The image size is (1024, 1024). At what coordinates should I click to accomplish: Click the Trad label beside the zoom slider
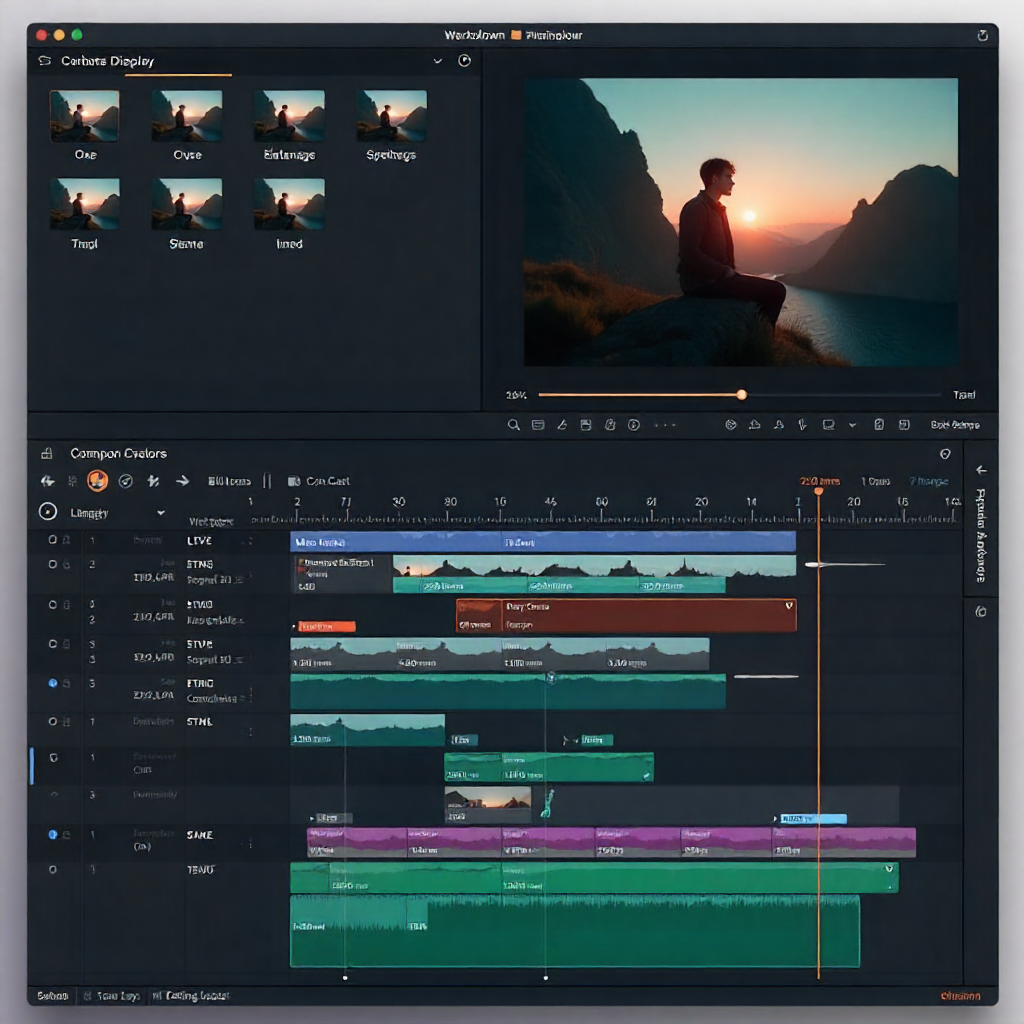point(964,394)
